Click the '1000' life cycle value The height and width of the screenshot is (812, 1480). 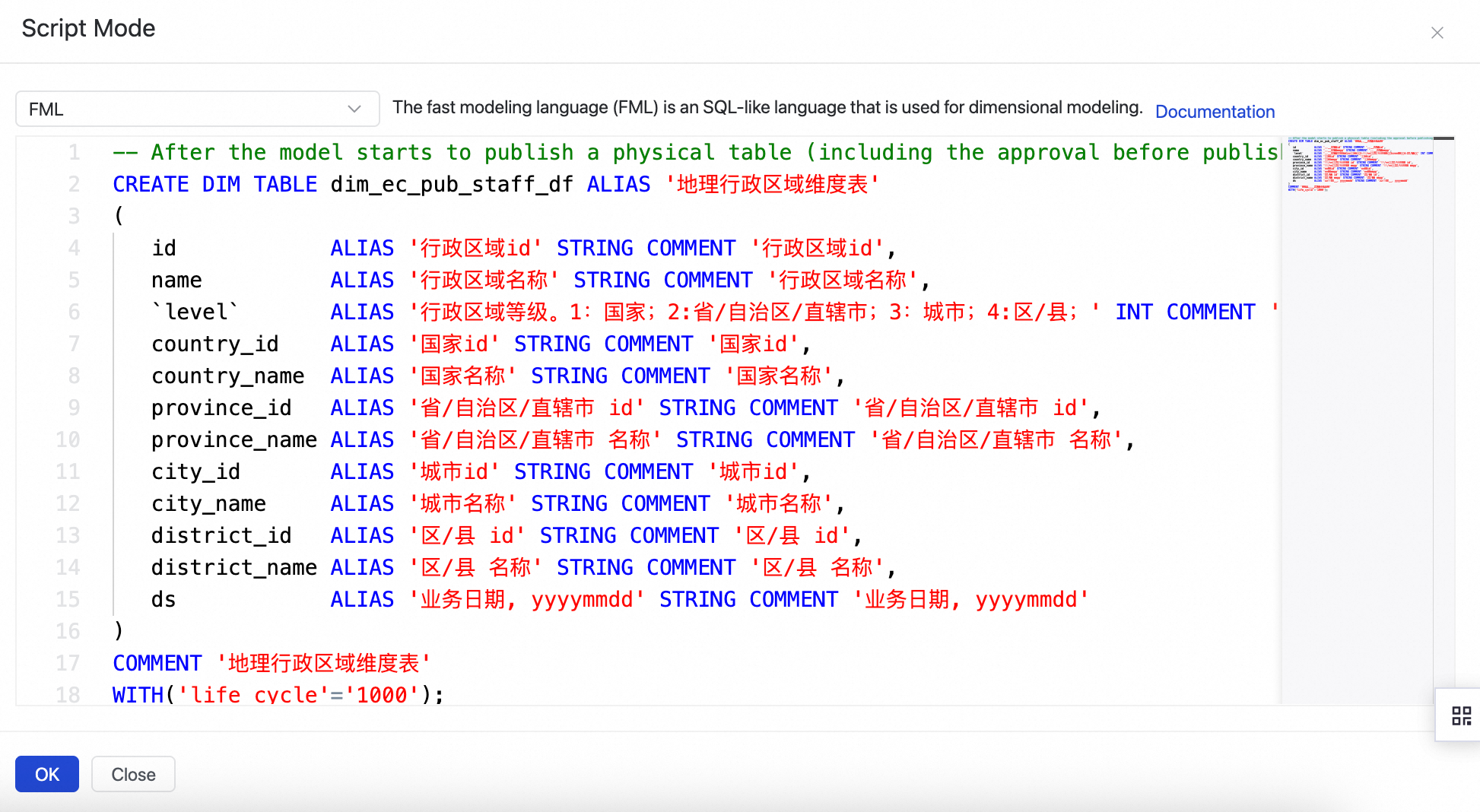pos(382,694)
